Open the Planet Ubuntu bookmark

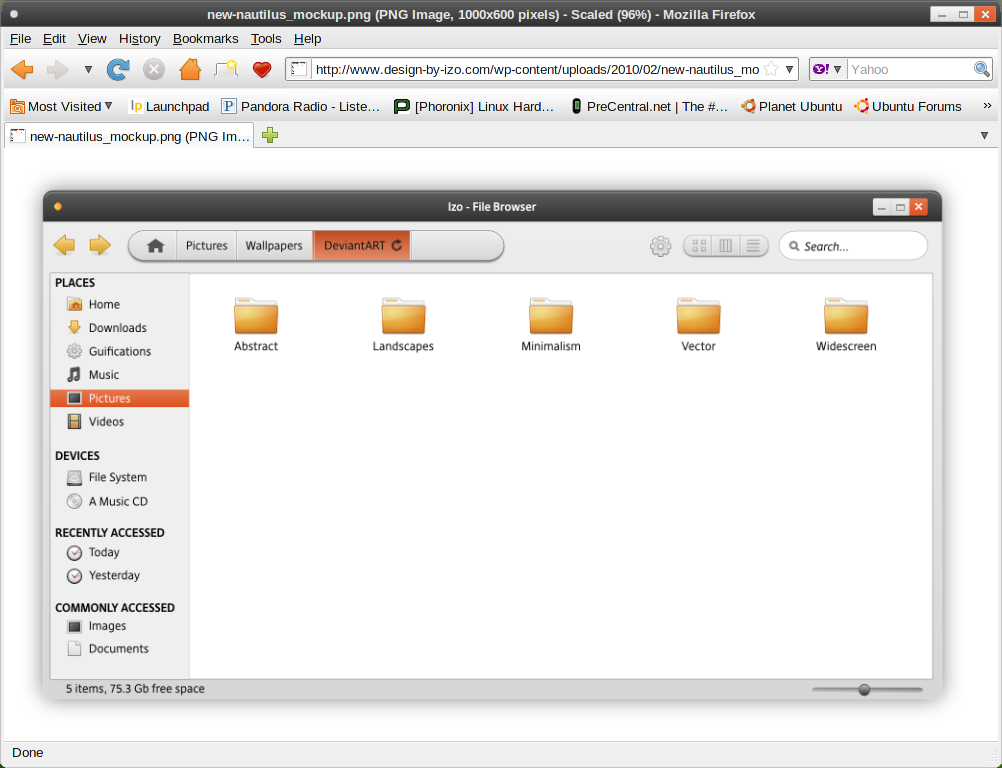point(791,106)
